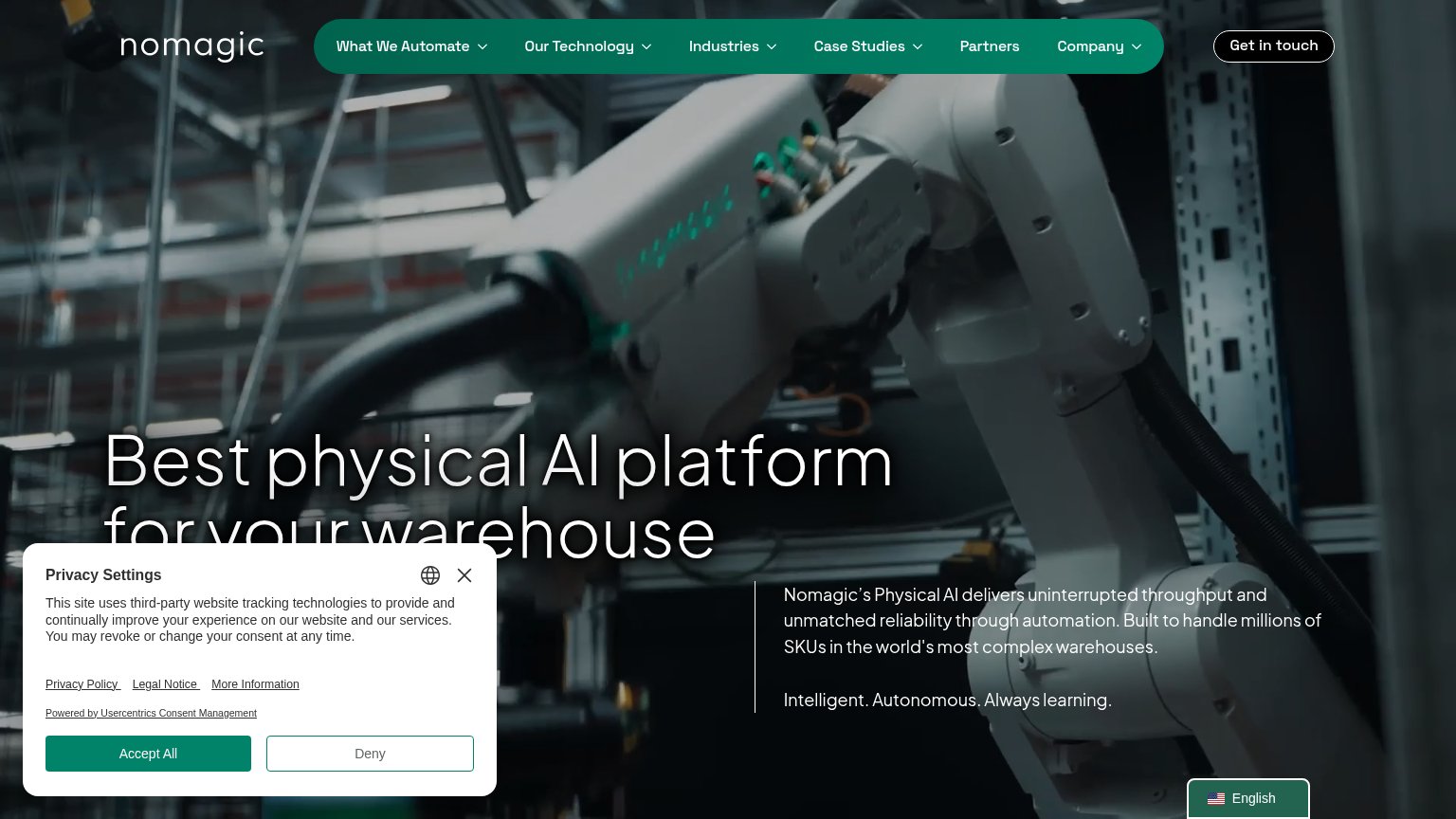Click the 'Intelligent. Autonomous. Always learning.' text
This screenshot has width=1456, height=819.
tap(948, 701)
